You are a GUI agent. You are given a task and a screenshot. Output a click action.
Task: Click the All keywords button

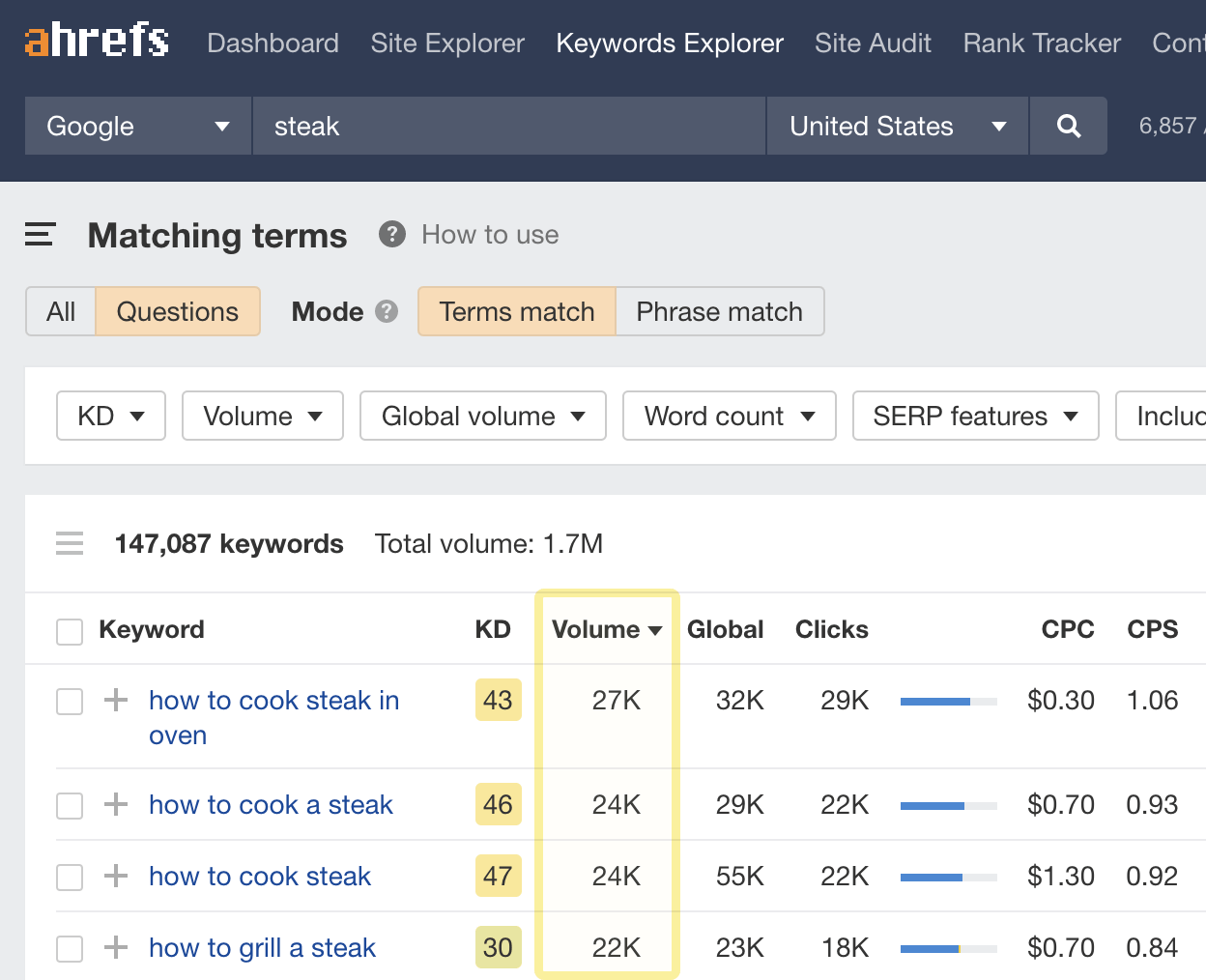61,311
